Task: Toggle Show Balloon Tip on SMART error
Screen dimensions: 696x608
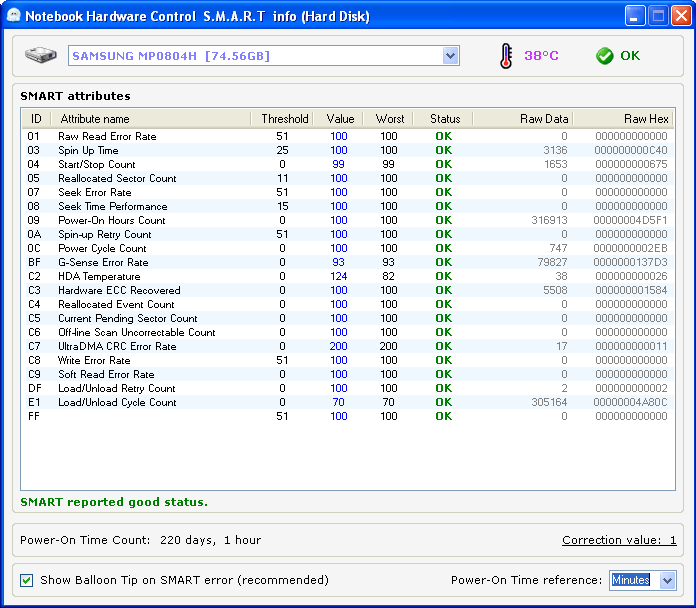Action: pyautogui.click(x=27, y=580)
